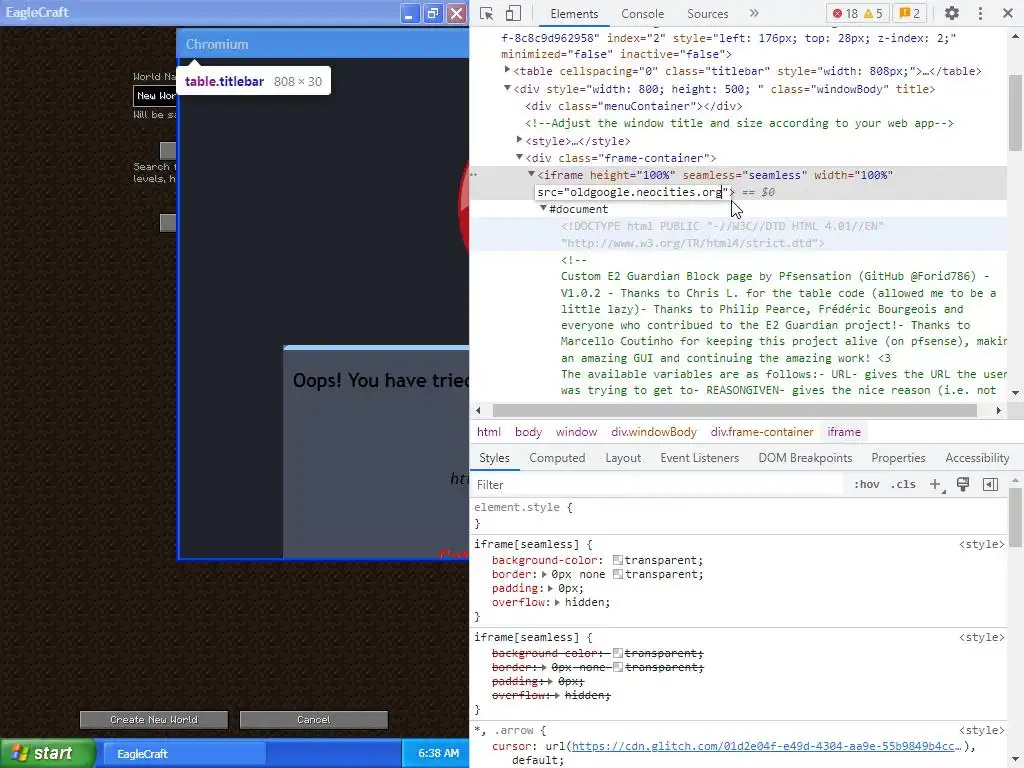Image resolution: width=1024 pixels, height=768 pixels.
Task: Open style source link of first iframe rule
Action: (x=981, y=544)
